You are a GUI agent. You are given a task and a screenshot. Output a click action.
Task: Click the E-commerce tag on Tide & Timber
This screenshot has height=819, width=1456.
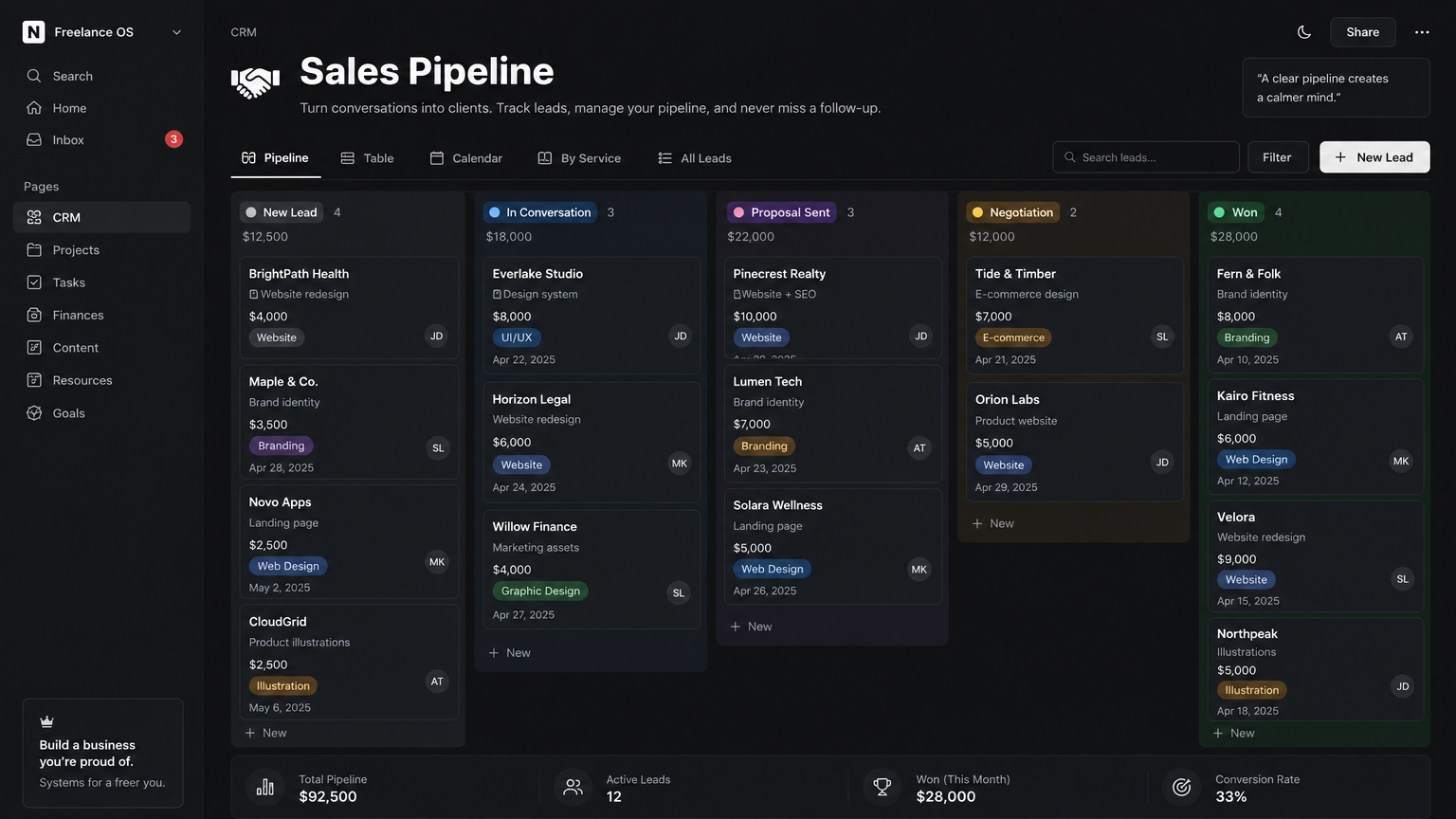pos(1013,337)
